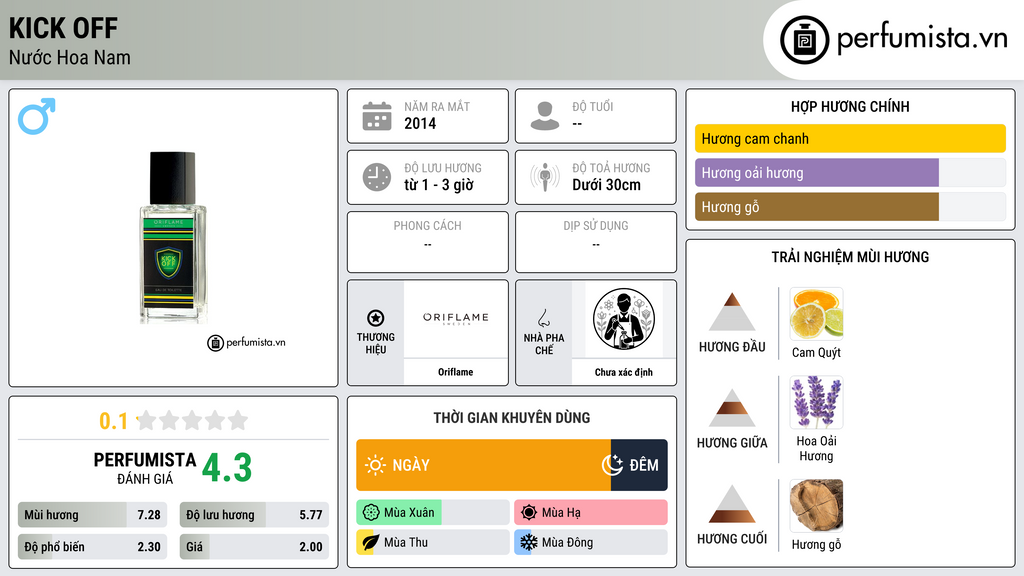Click the Hương đầu pyramid icon
Viewport: 1024px width, 576px height.
click(732, 312)
